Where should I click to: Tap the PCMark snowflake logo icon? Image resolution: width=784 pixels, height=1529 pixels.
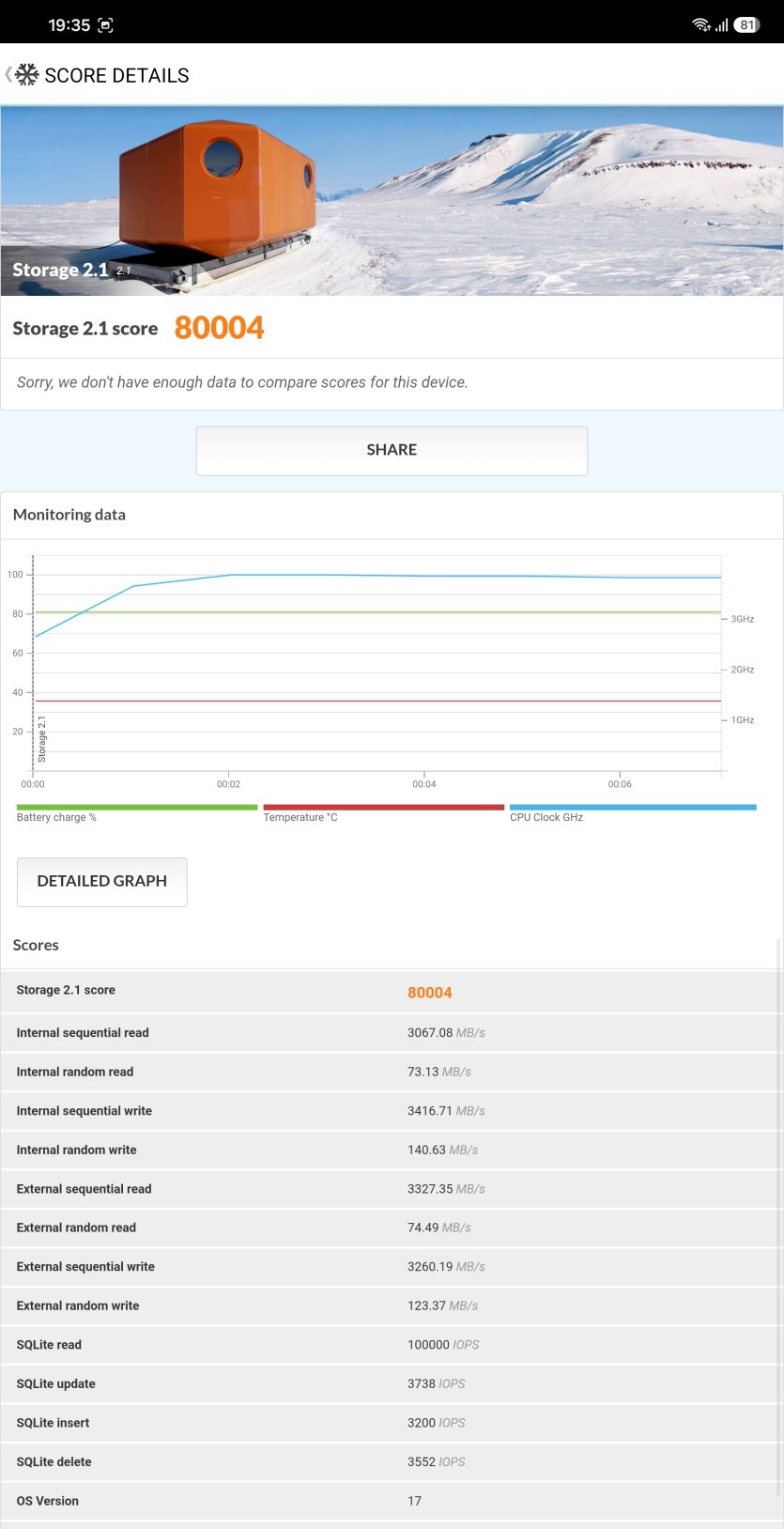(27, 75)
